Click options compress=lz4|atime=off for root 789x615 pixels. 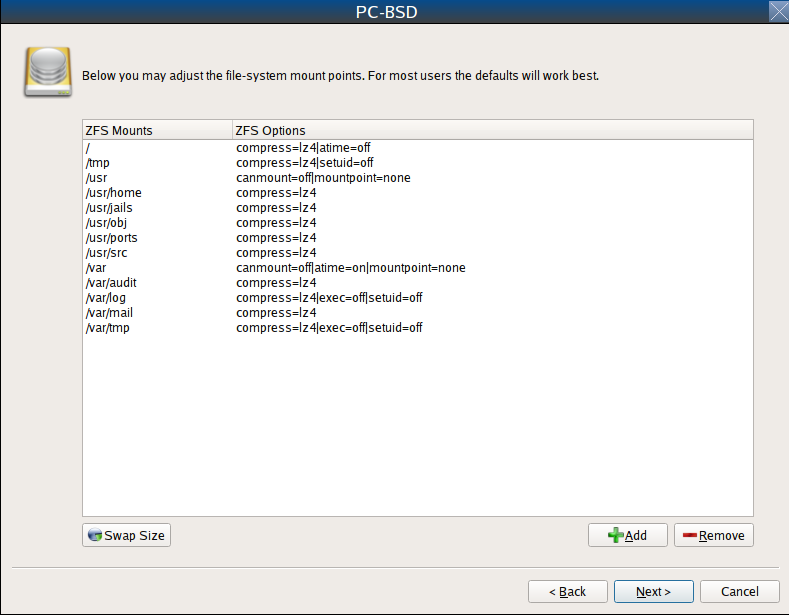(x=303, y=148)
